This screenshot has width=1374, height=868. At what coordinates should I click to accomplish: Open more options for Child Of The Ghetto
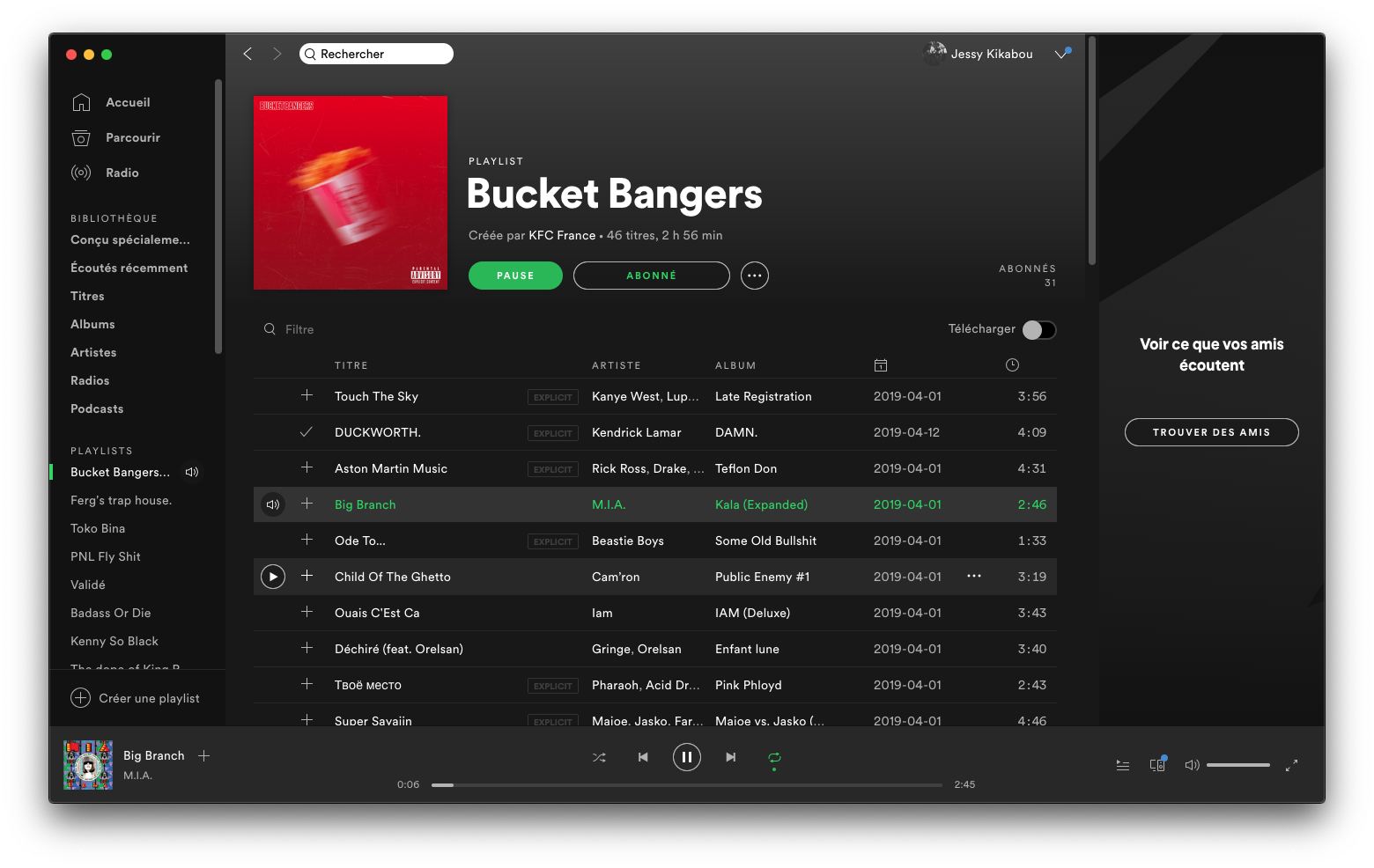pyautogui.click(x=973, y=576)
